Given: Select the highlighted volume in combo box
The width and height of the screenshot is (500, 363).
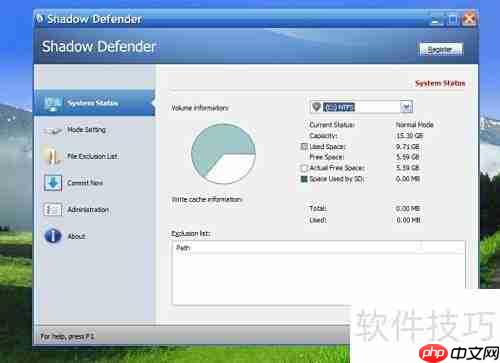Looking at the screenshot, I should (x=339, y=107).
